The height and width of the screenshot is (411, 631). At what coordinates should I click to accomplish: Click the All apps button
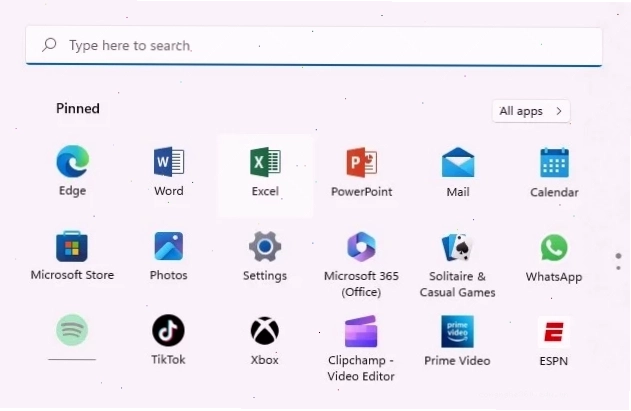[531, 111]
